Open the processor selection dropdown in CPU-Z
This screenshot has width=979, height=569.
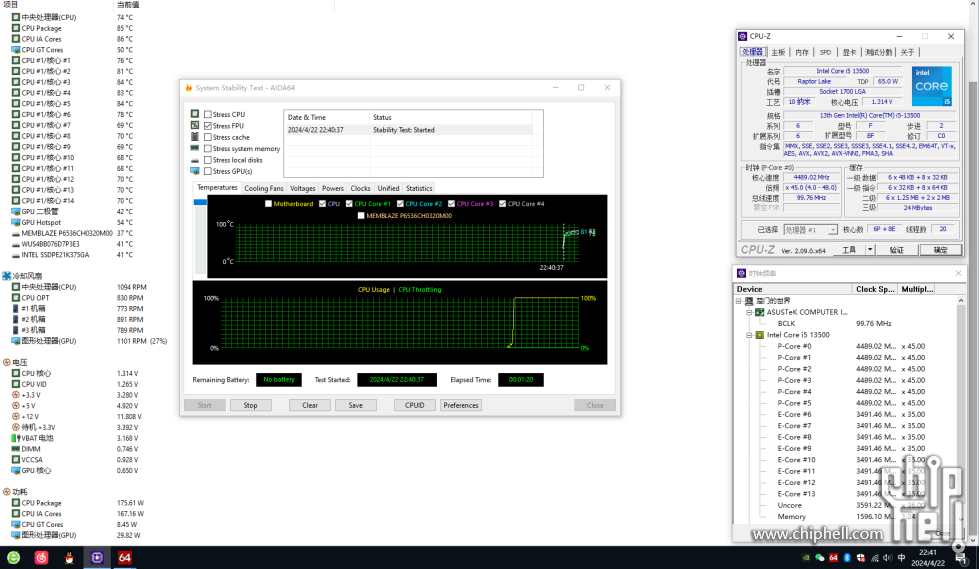[x=832, y=230]
